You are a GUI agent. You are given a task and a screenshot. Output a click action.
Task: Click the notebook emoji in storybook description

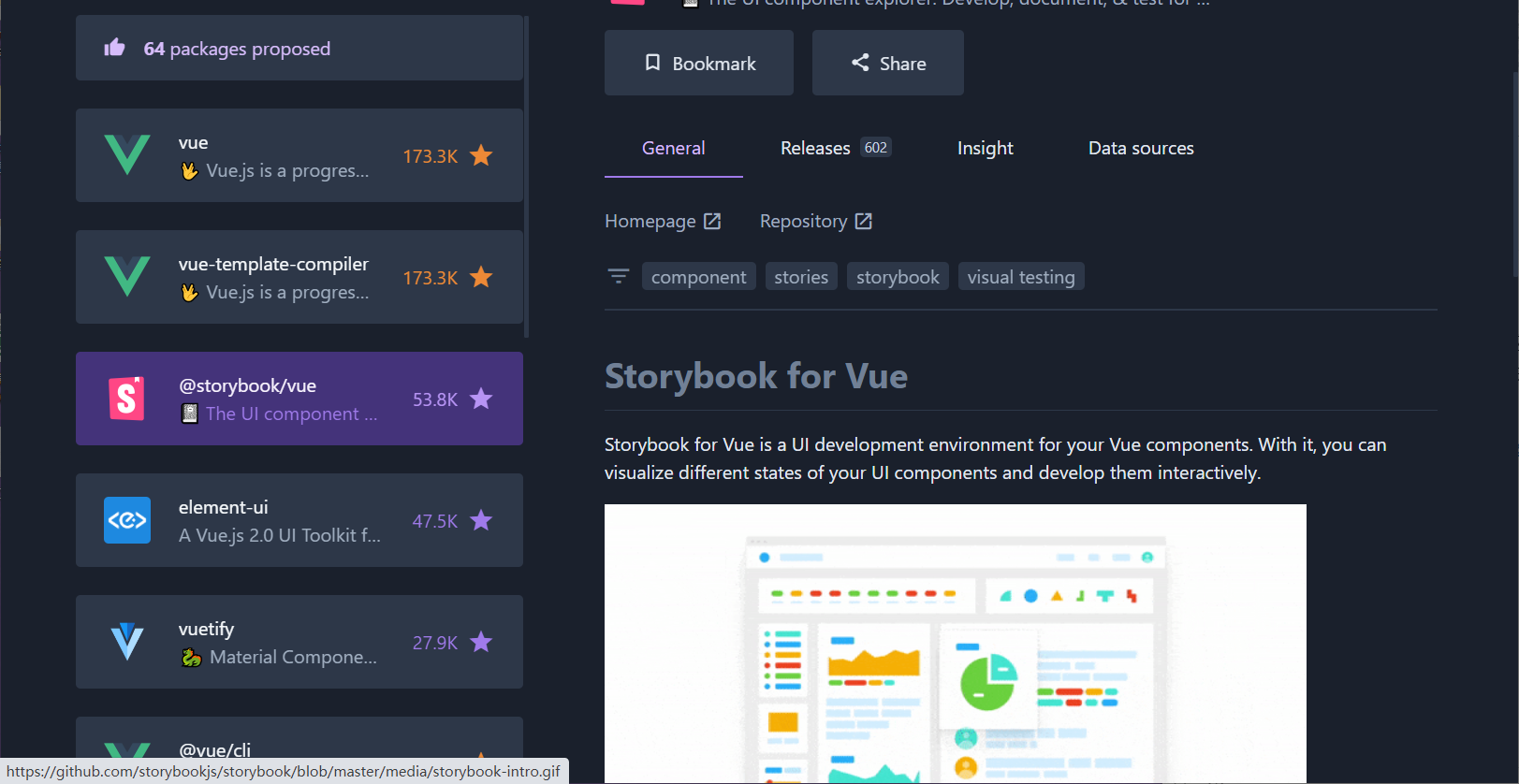coord(190,414)
